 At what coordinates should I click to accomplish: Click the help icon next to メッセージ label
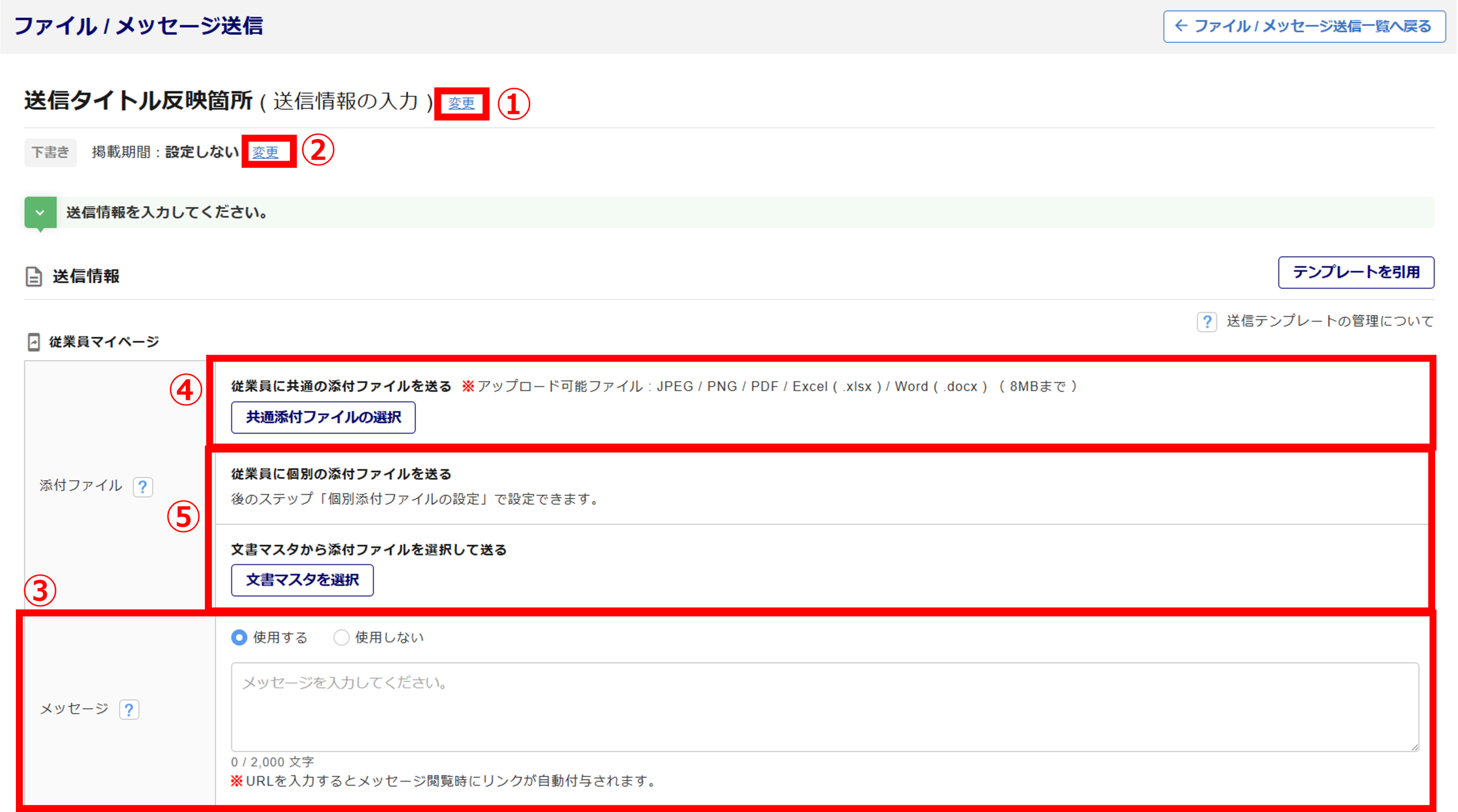(129, 710)
